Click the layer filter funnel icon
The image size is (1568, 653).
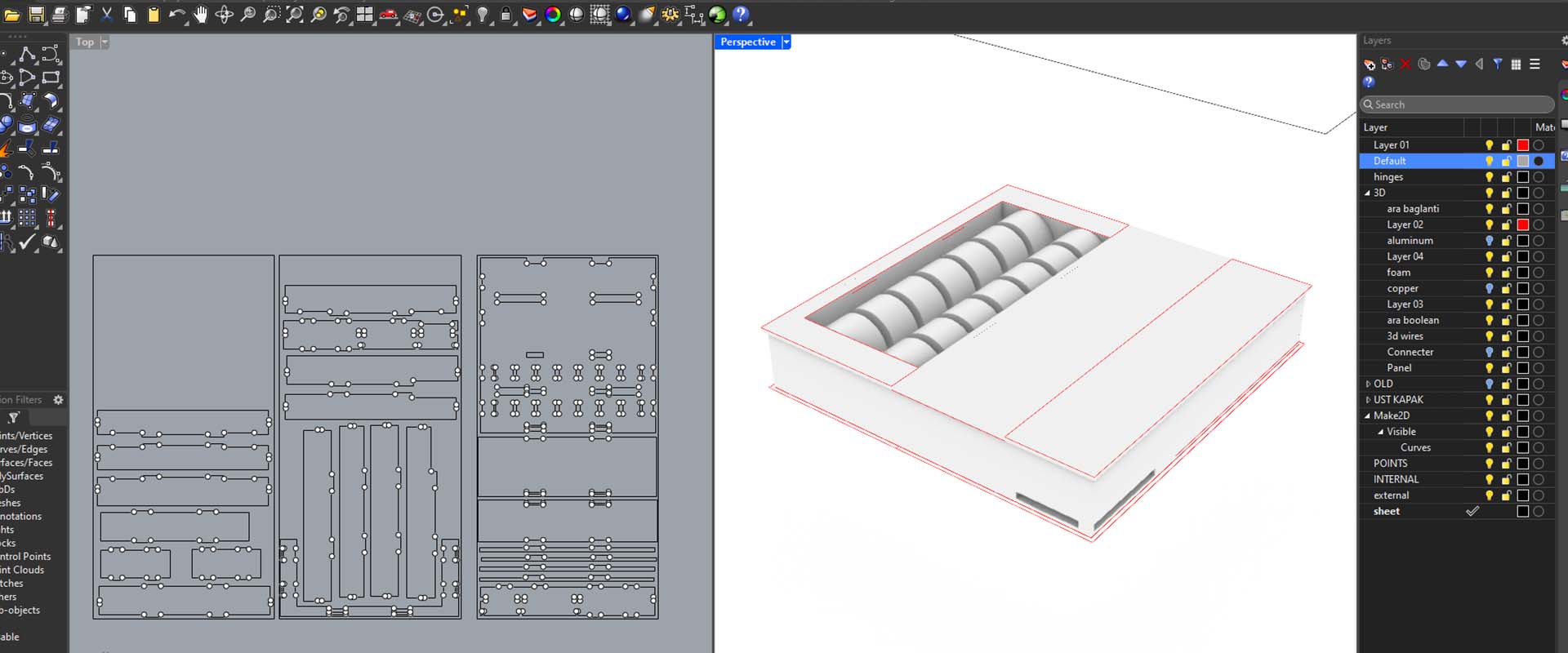1498,64
